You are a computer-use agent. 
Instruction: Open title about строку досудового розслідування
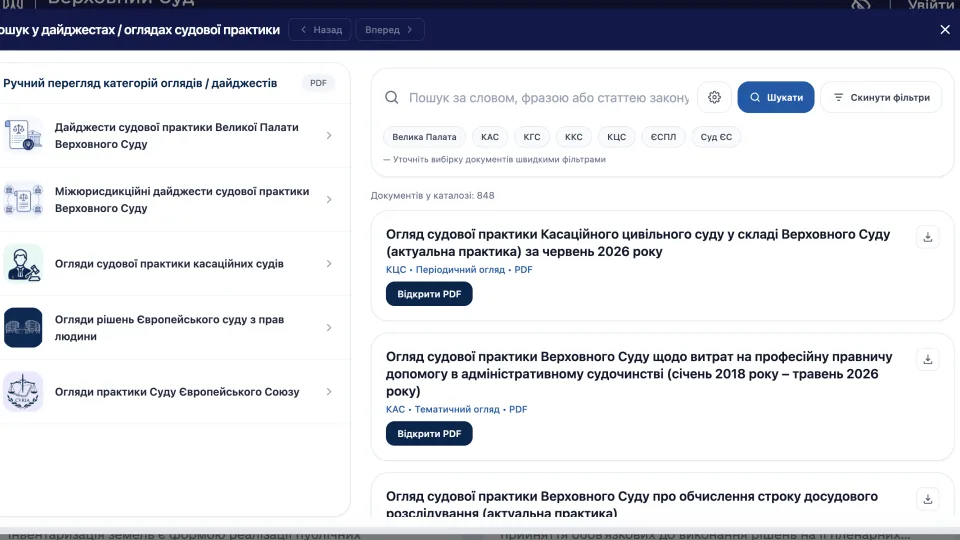[632, 504]
